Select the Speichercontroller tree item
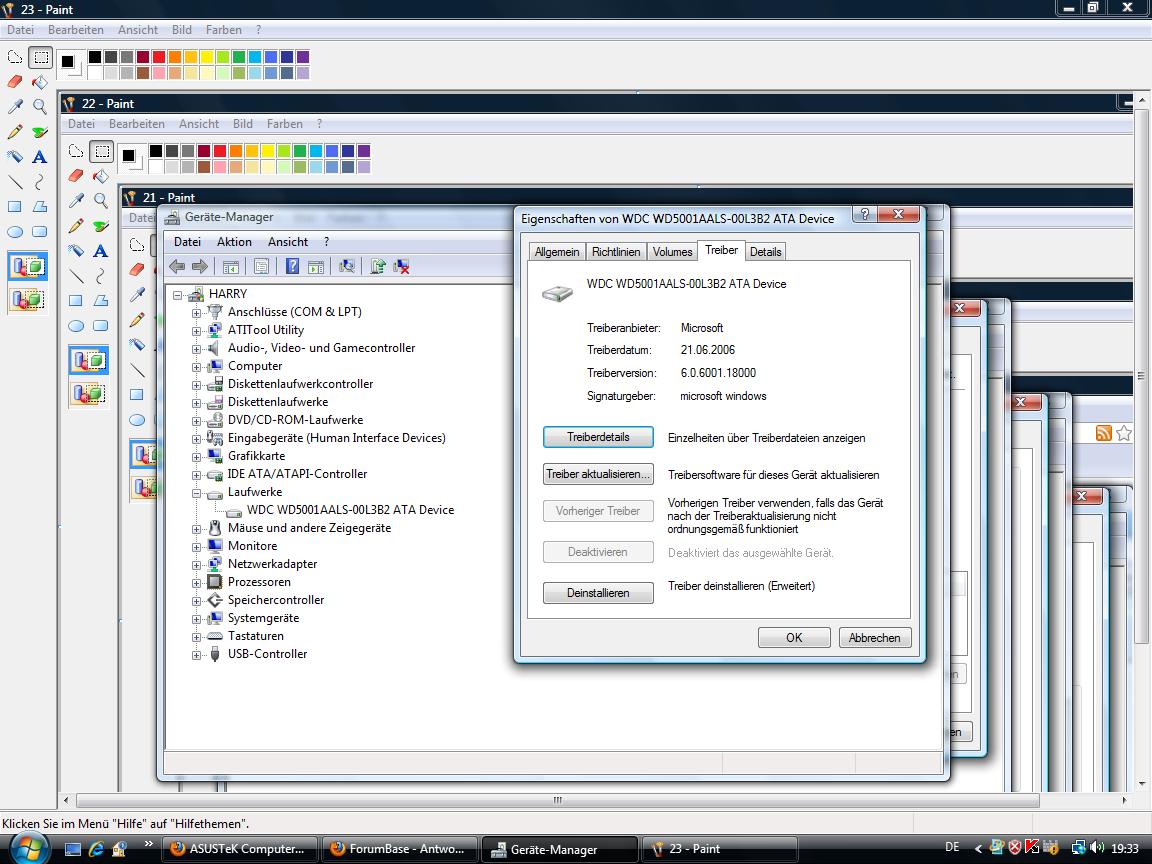Screen dimensions: 1152x864 [x=276, y=600]
